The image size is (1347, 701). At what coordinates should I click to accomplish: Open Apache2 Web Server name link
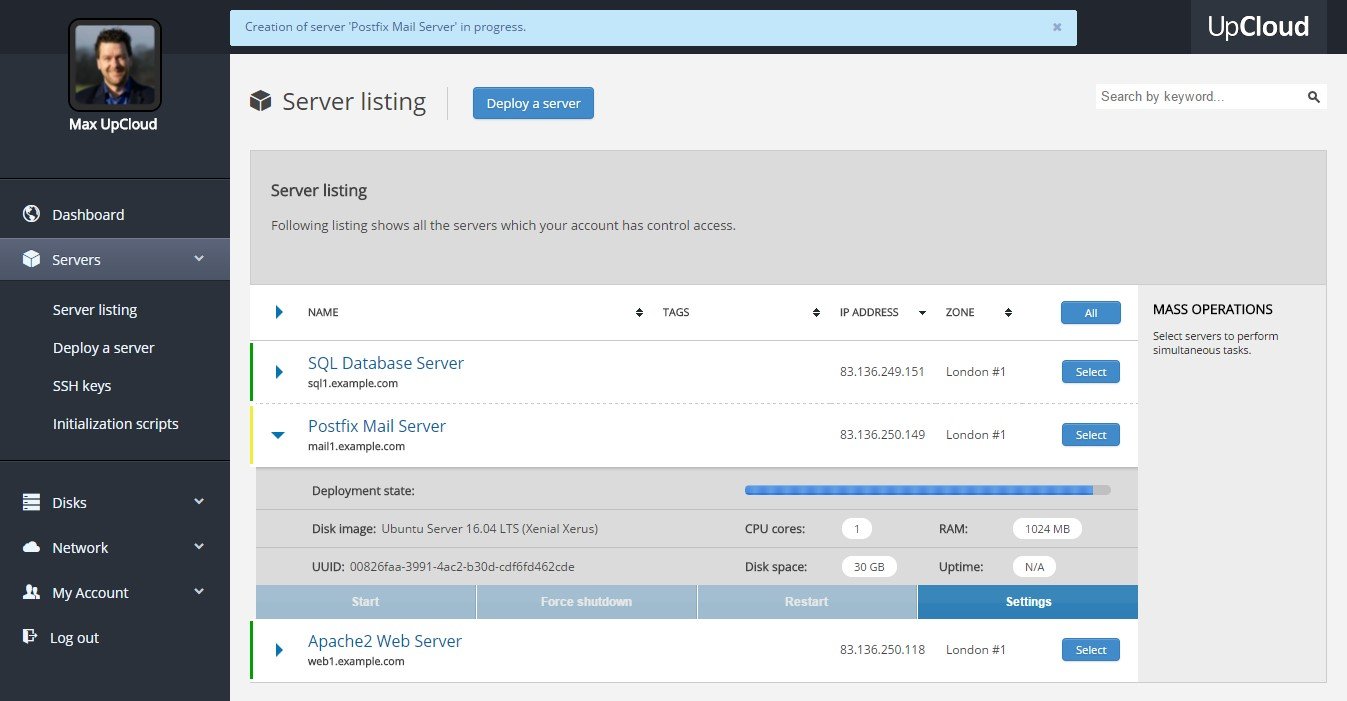(x=385, y=641)
